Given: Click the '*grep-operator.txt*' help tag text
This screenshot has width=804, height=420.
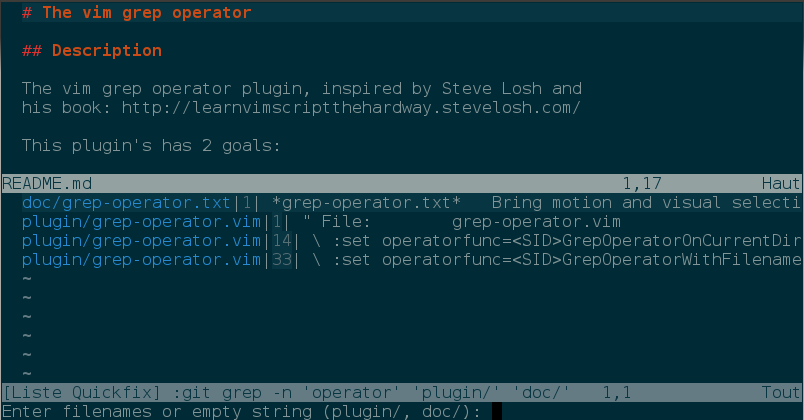Looking at the screenshot, I should pos(366,203).
